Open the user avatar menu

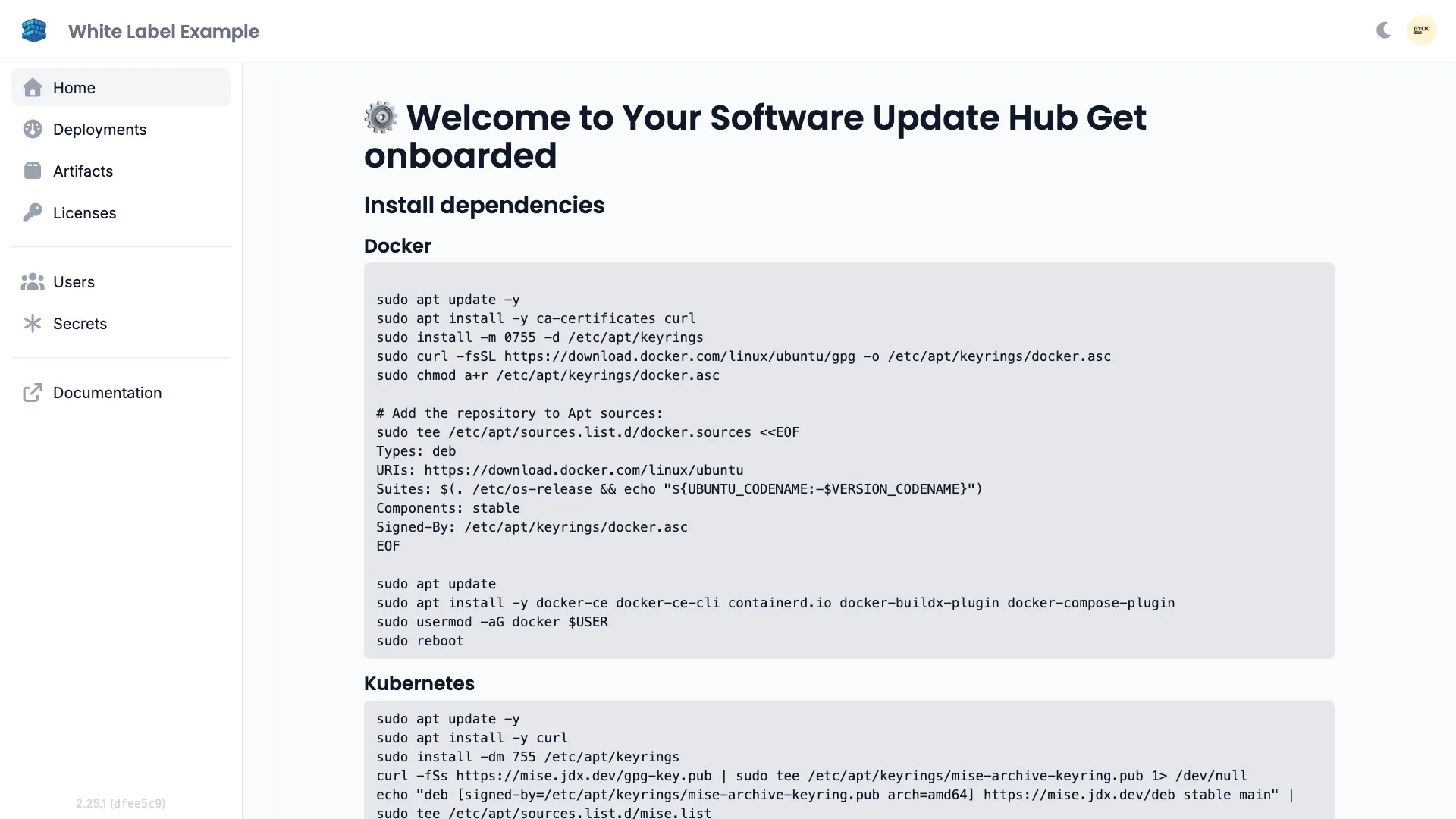pos(1422,30)
